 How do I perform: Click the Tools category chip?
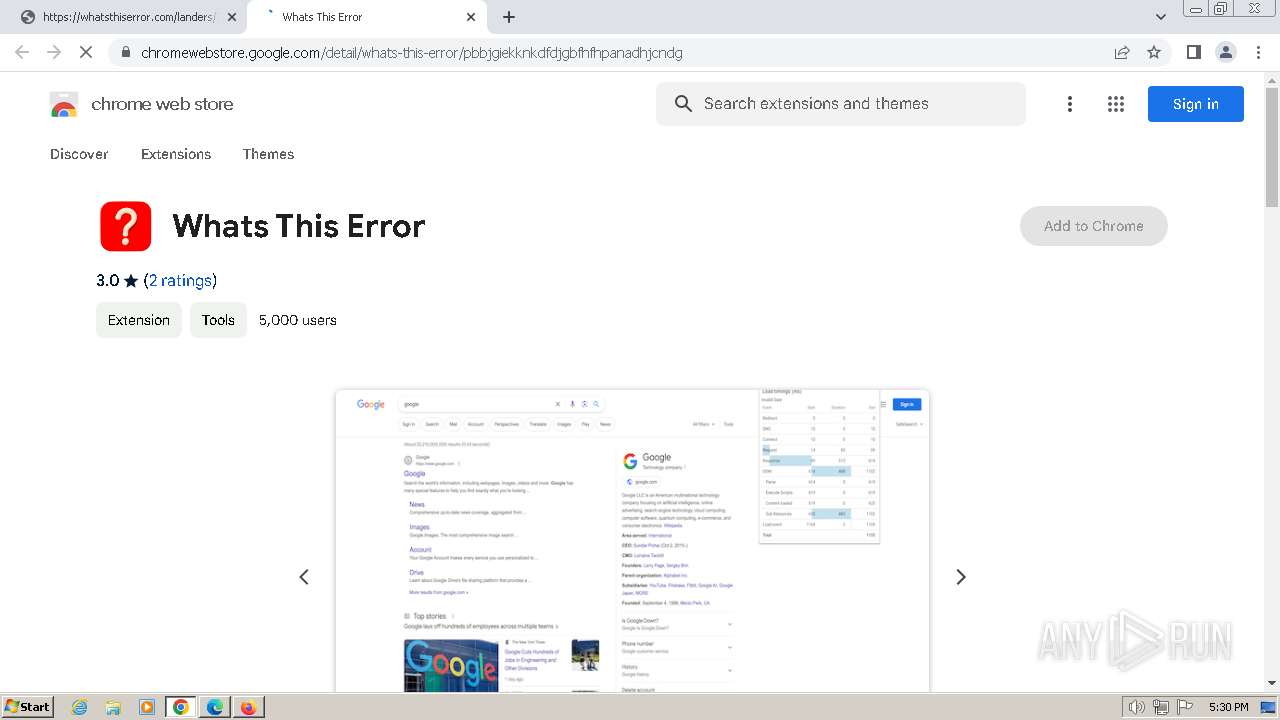(218, 320)
